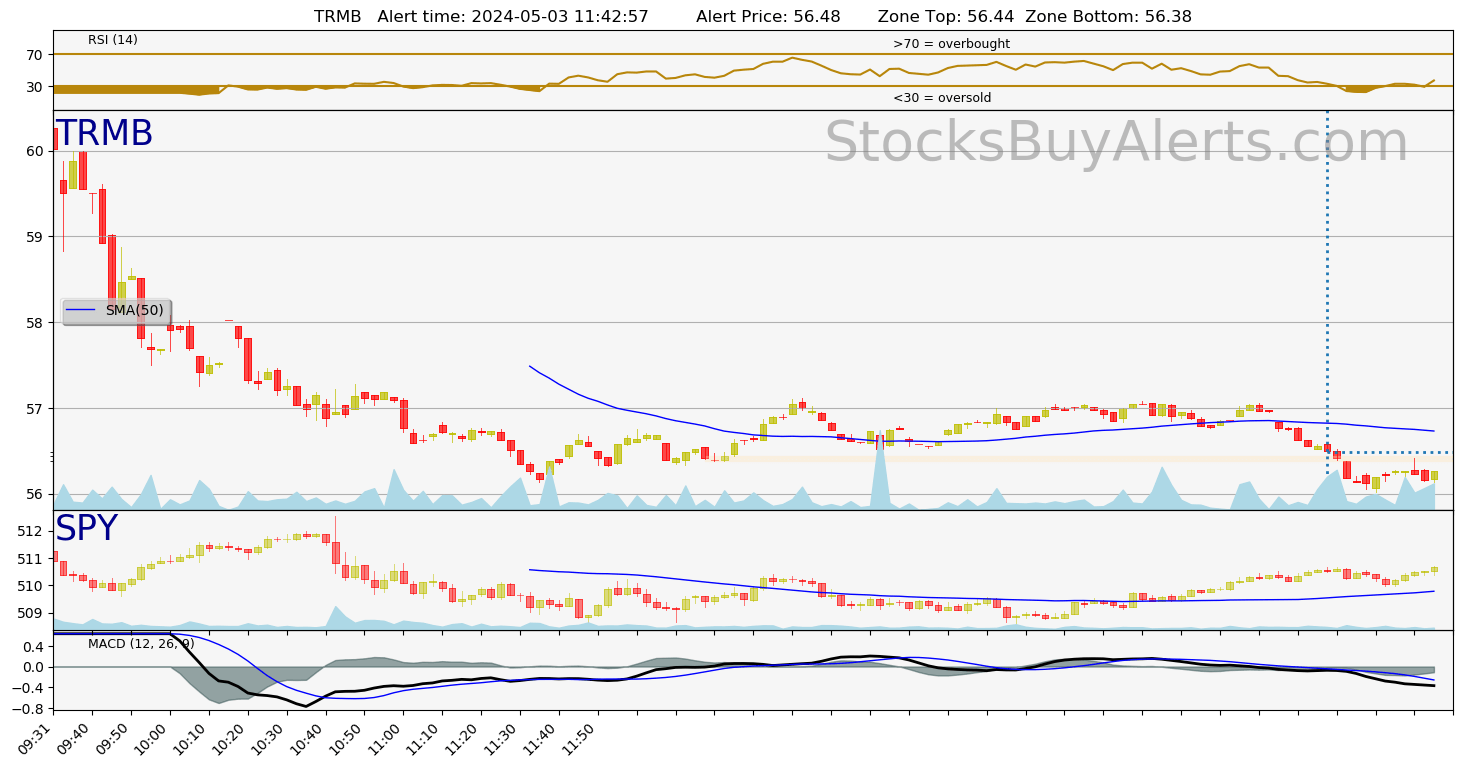This screenshot has width=1468, height=768.
Task: Click the 10:50 time axis label
Action: [346, 738]
